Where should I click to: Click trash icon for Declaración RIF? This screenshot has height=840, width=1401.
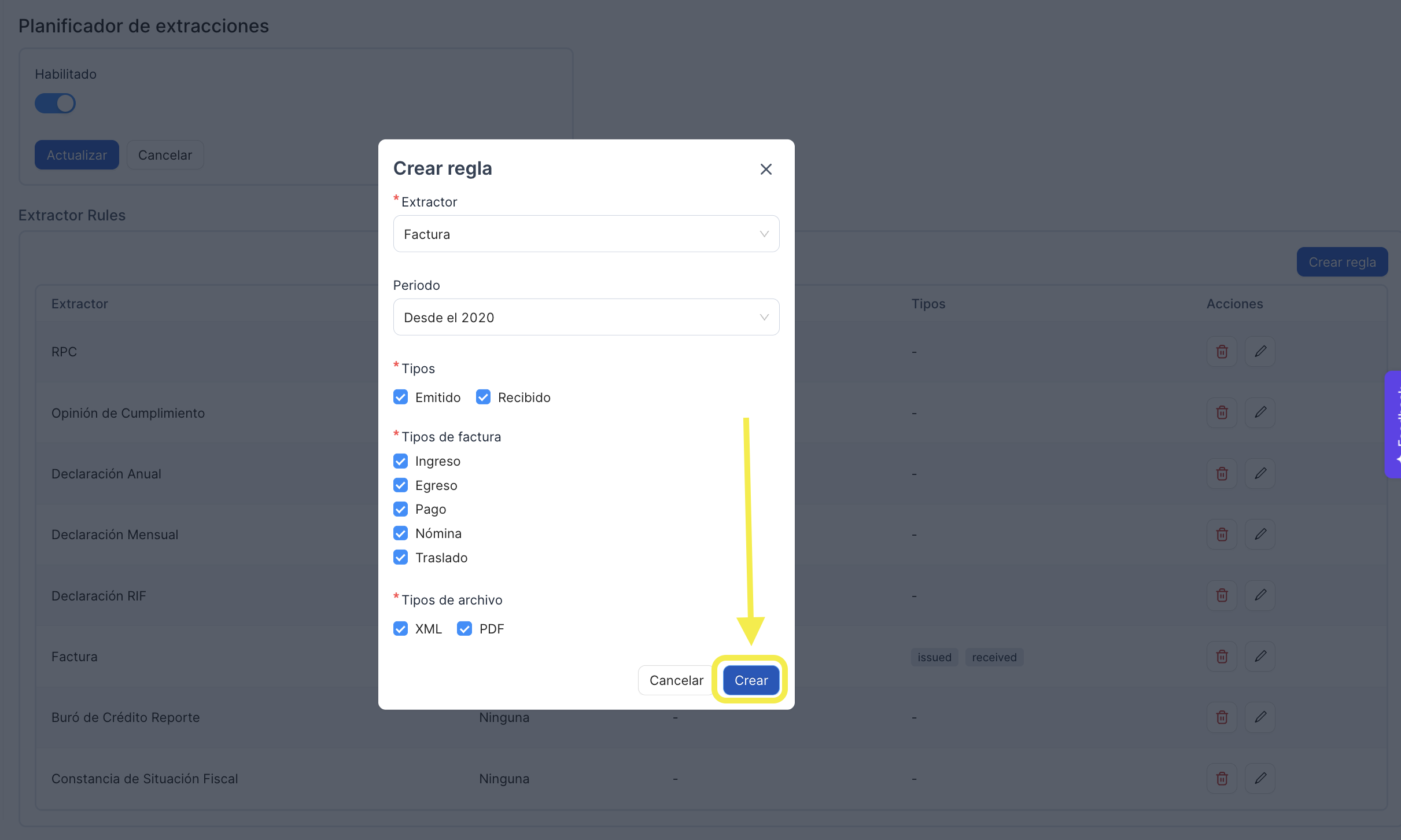[x=1222, y=595]
